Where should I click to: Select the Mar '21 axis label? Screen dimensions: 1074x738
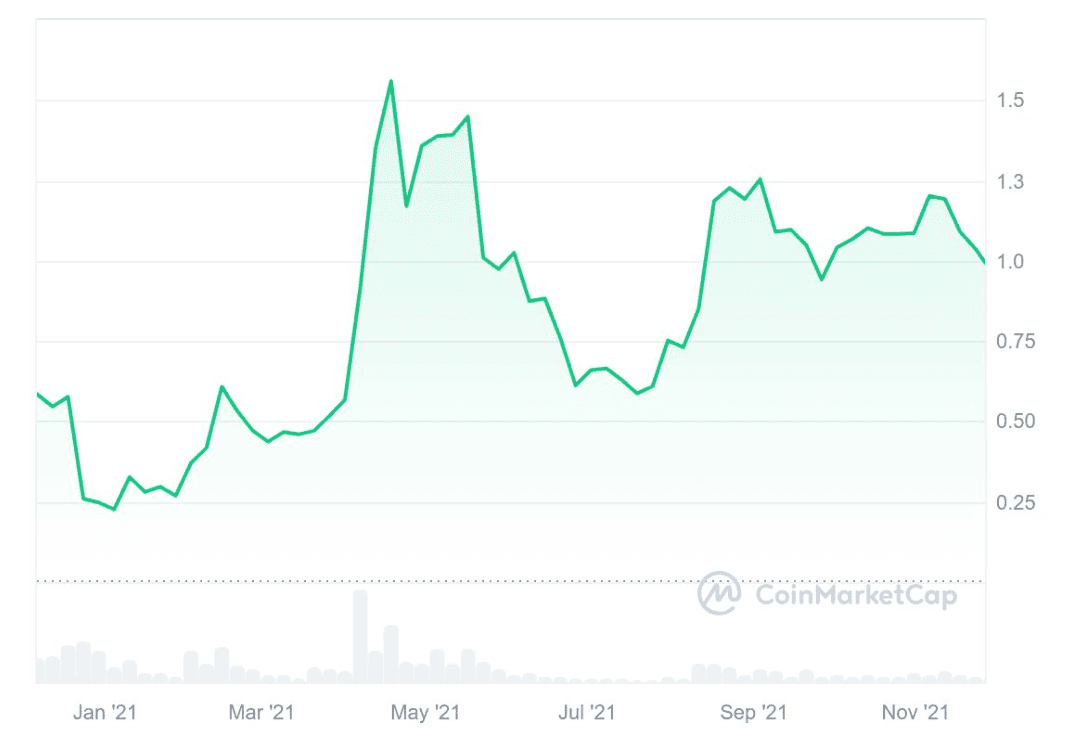click(261, 712)
